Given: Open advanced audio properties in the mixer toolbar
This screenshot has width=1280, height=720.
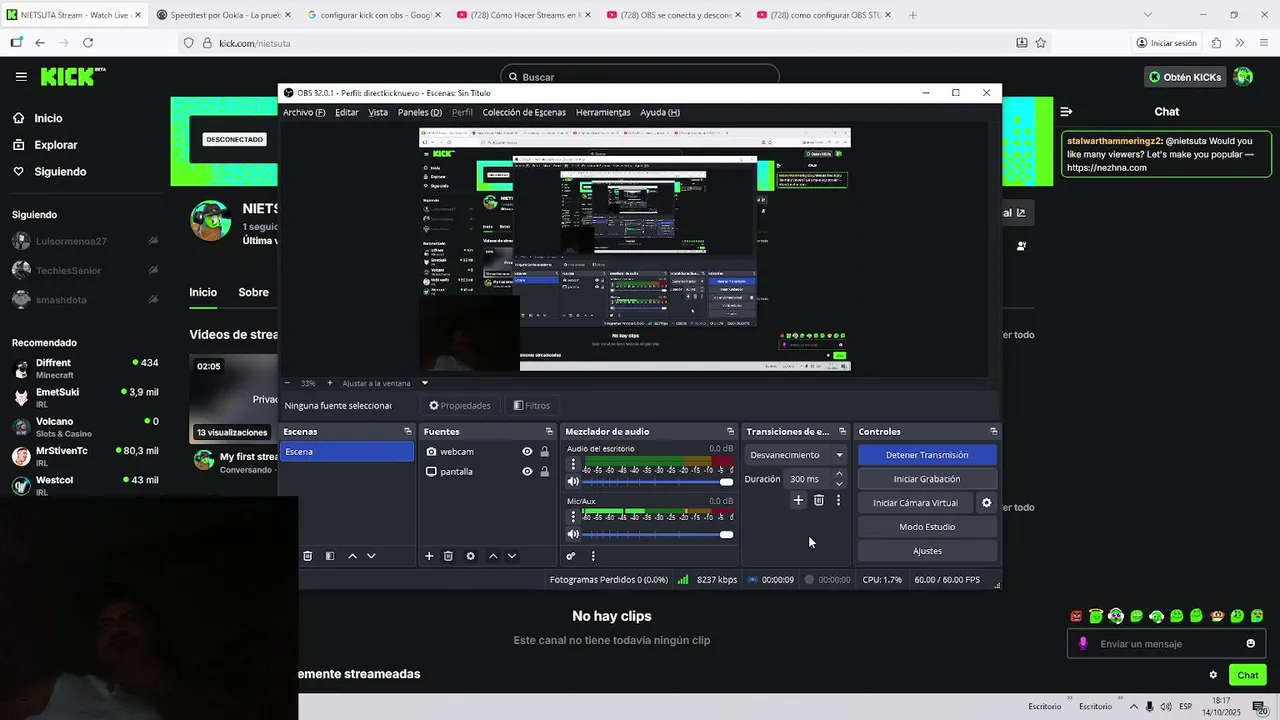Looking at the screenshot, I should point(571,556).
